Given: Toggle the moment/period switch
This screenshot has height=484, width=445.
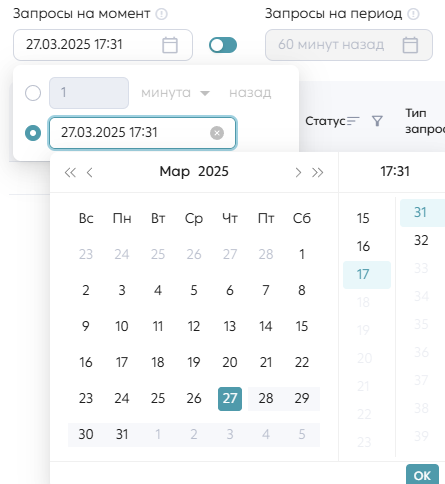Looking at the screenshot, I should coord(223,45).
